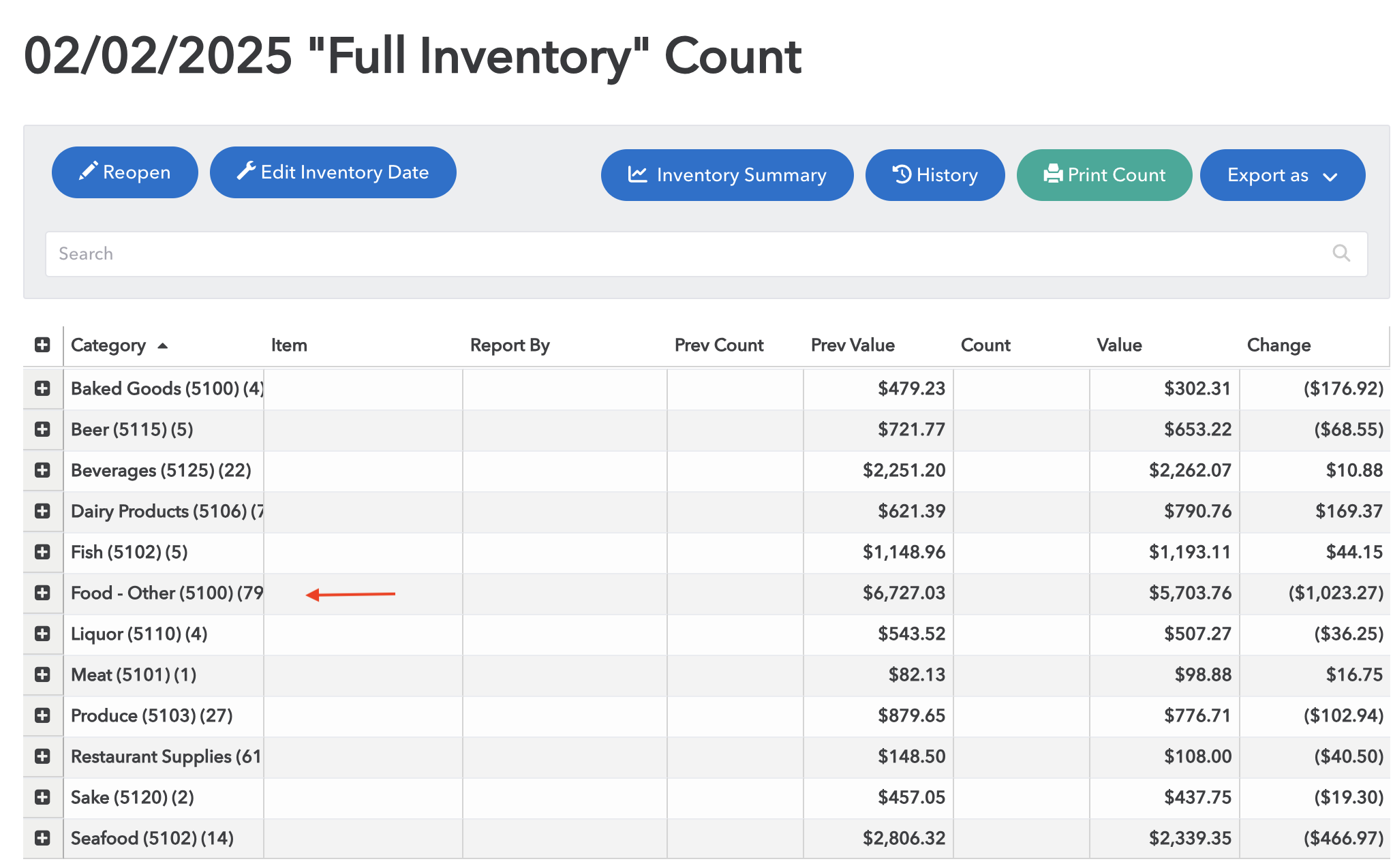Expand the Dairy Products (5106) row
Viewport: 1393px width, 868px height.
click(x=42, y=511)
